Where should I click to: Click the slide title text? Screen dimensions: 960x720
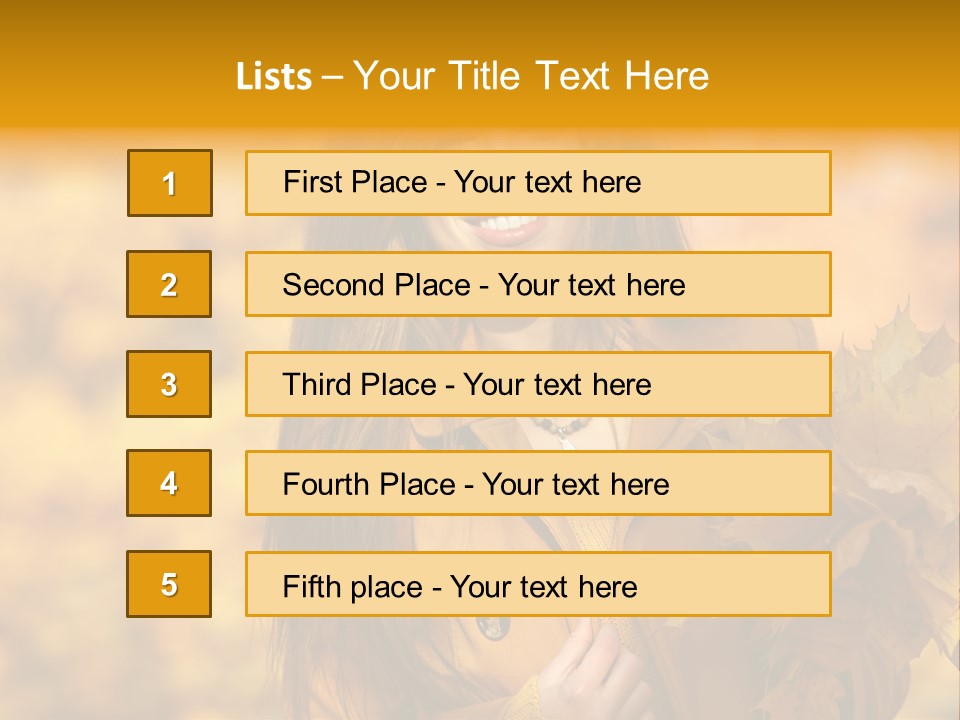(472, 76)
